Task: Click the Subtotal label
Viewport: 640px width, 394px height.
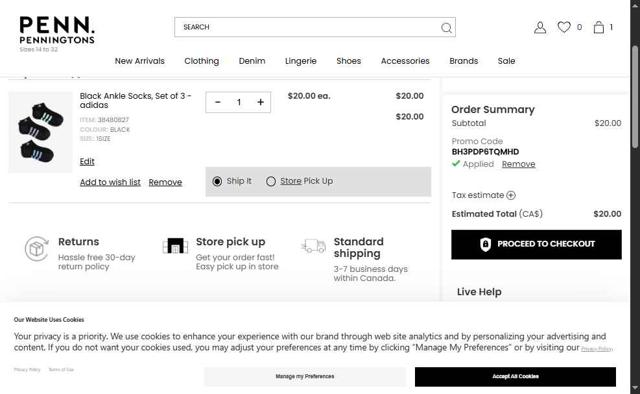Action: [469, 123]
